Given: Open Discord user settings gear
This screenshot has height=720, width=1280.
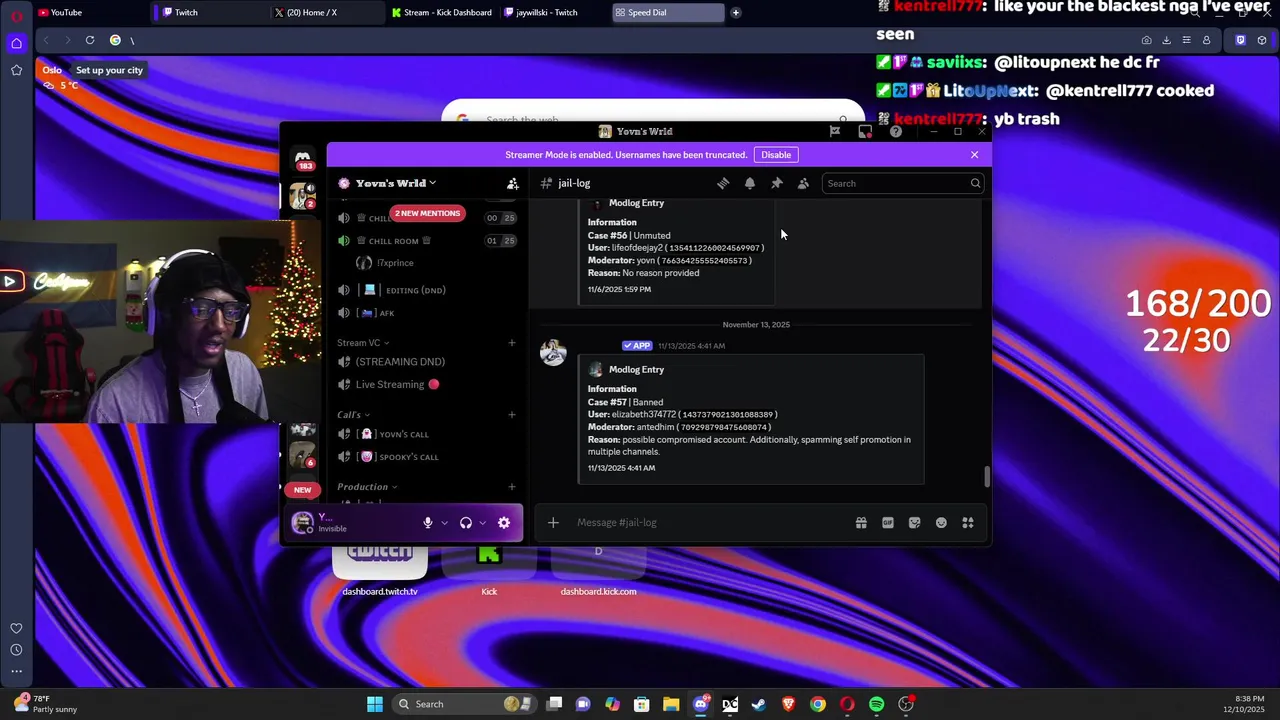Looking at the screenshot, I should click(504, 522).
